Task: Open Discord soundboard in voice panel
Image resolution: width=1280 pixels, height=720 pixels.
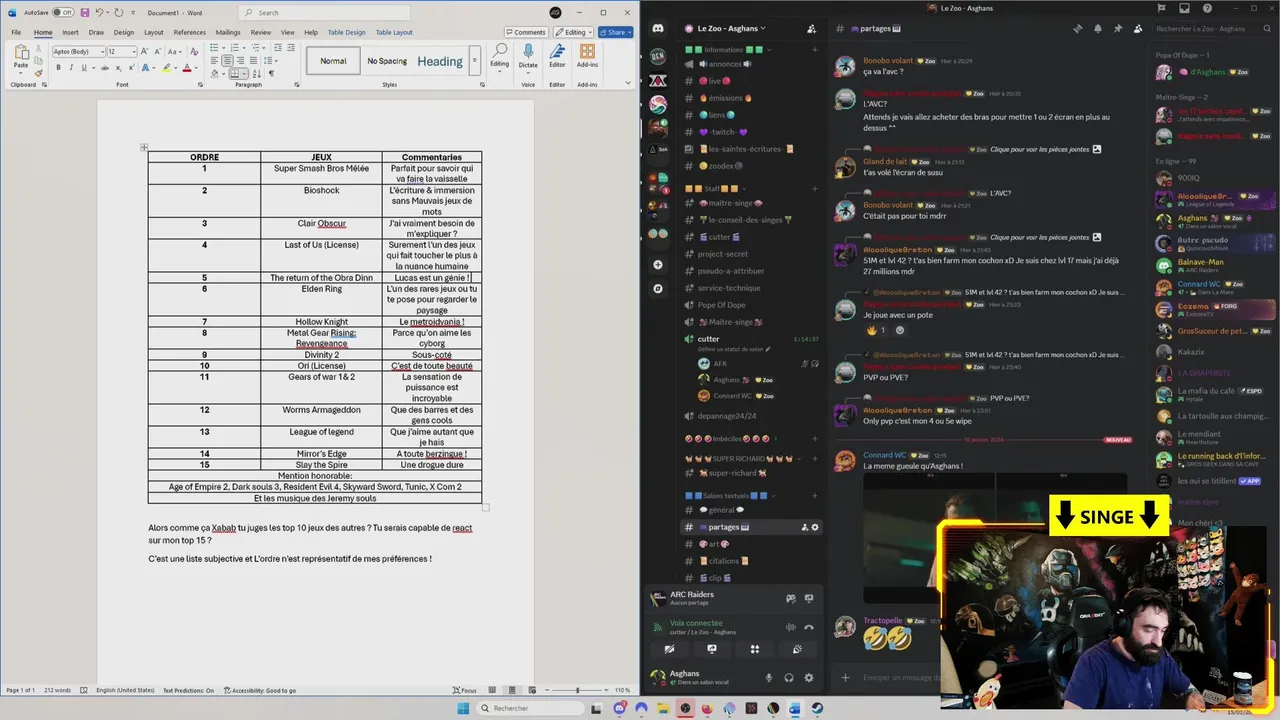Action: point(797,649)
